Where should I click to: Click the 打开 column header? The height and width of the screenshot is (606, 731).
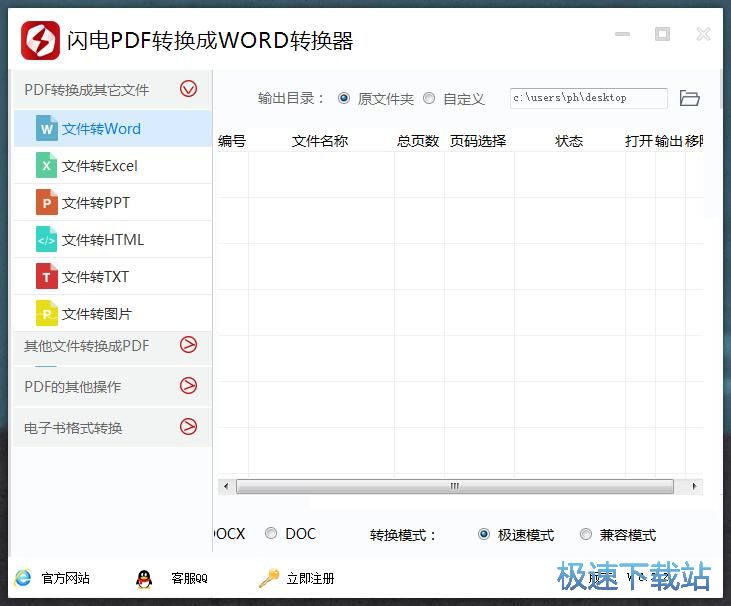click(x=639, y=141)
